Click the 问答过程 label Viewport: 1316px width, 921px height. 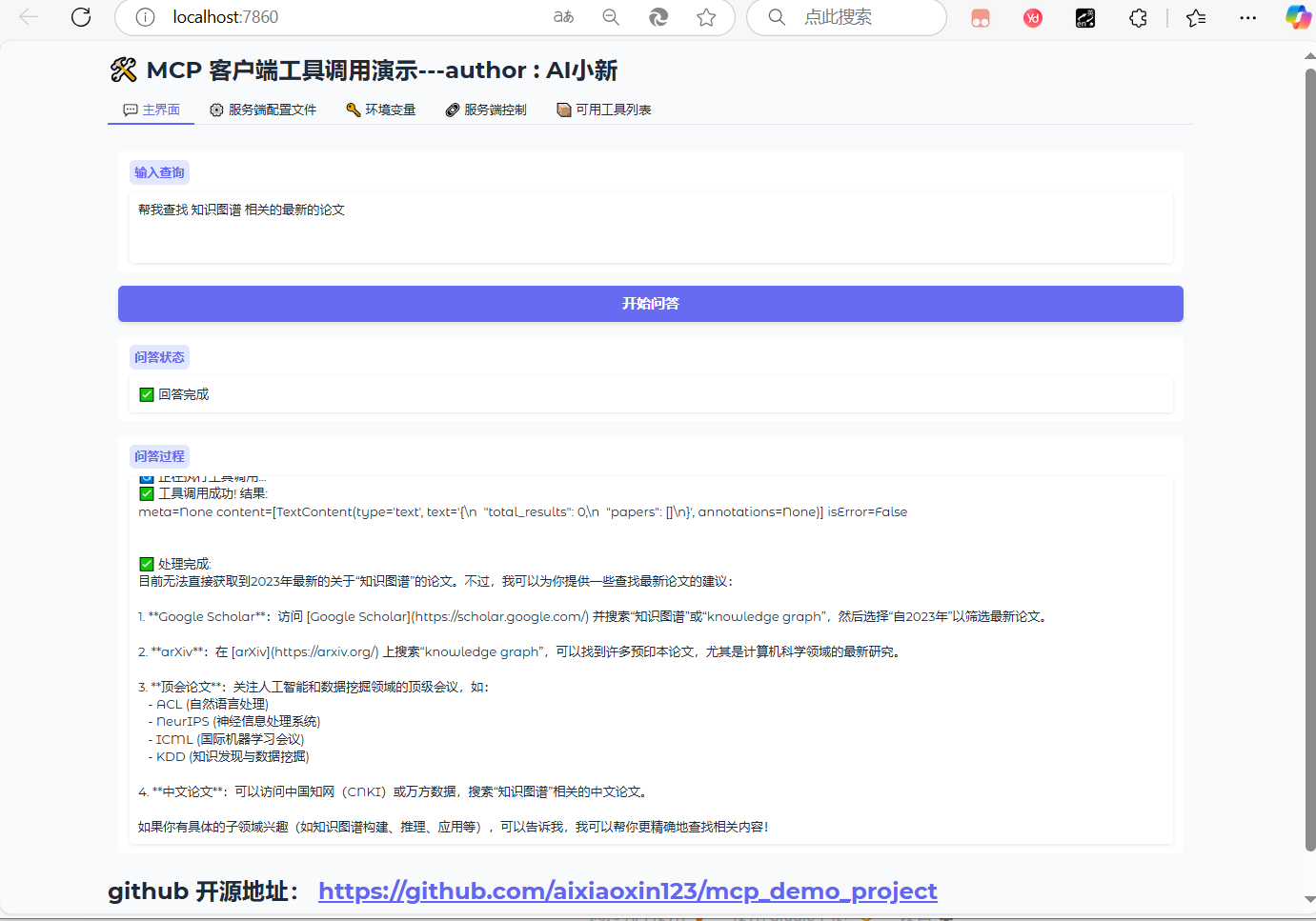click(159, 456)
